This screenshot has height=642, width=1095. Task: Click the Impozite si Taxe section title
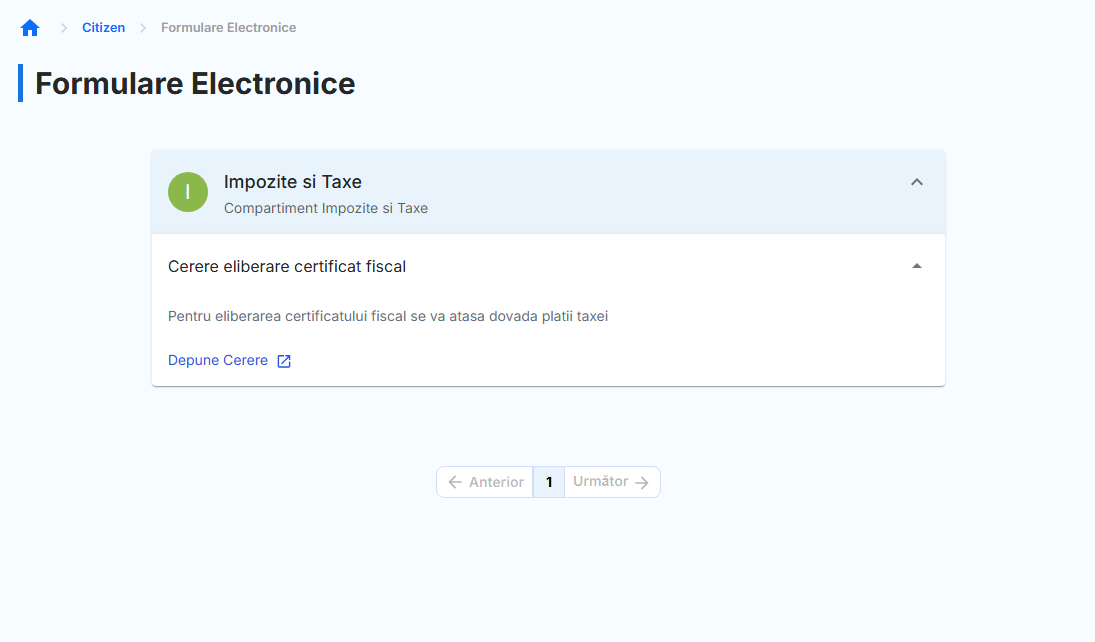[x=292, y=182]
